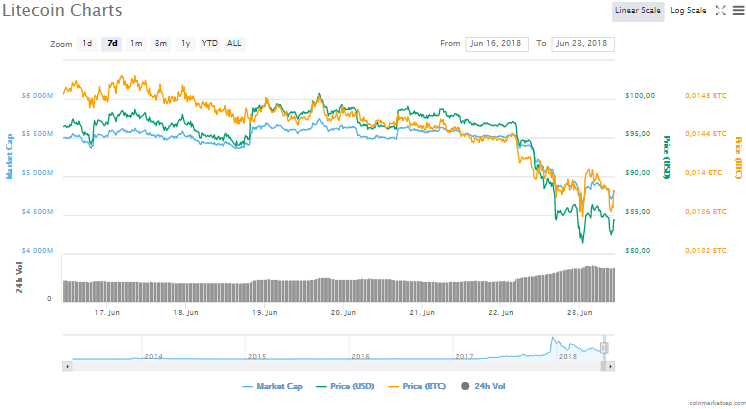Click the Litecoin Charts heading
The width and height of the screenshot is (746, 409).
coord(62,10)
